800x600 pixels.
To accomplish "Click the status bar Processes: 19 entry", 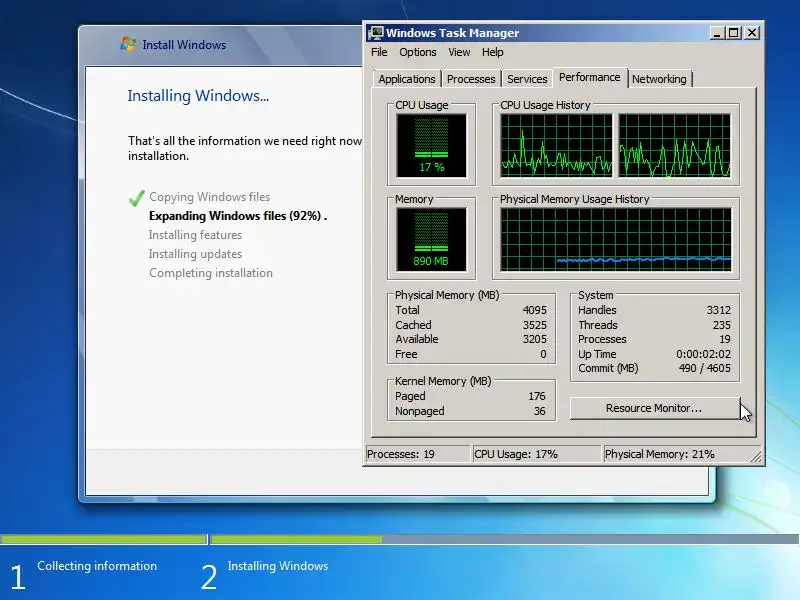I will pos(418,454).
